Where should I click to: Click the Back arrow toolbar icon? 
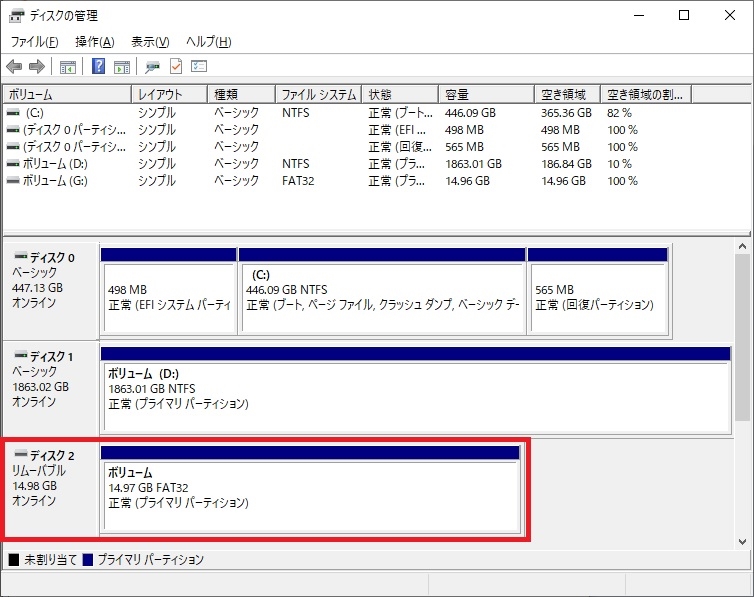pyautogui.click(x=14, y=66)
